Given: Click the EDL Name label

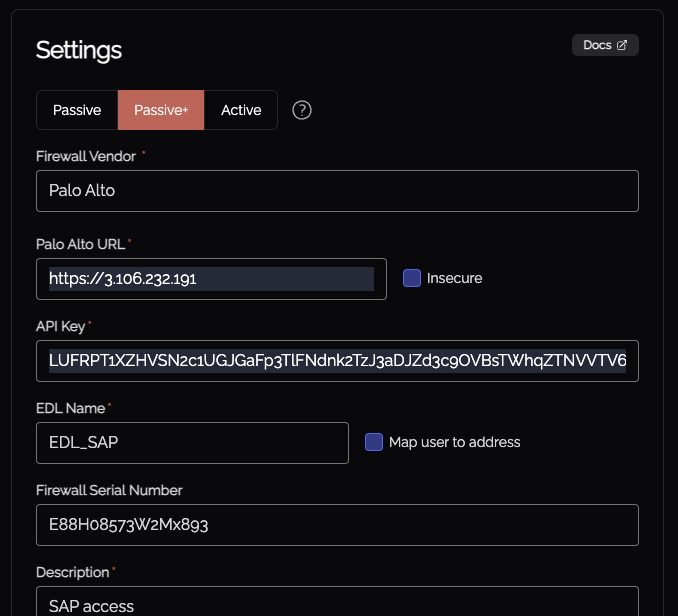Looking at the screenshot, I should coord(70,408).
